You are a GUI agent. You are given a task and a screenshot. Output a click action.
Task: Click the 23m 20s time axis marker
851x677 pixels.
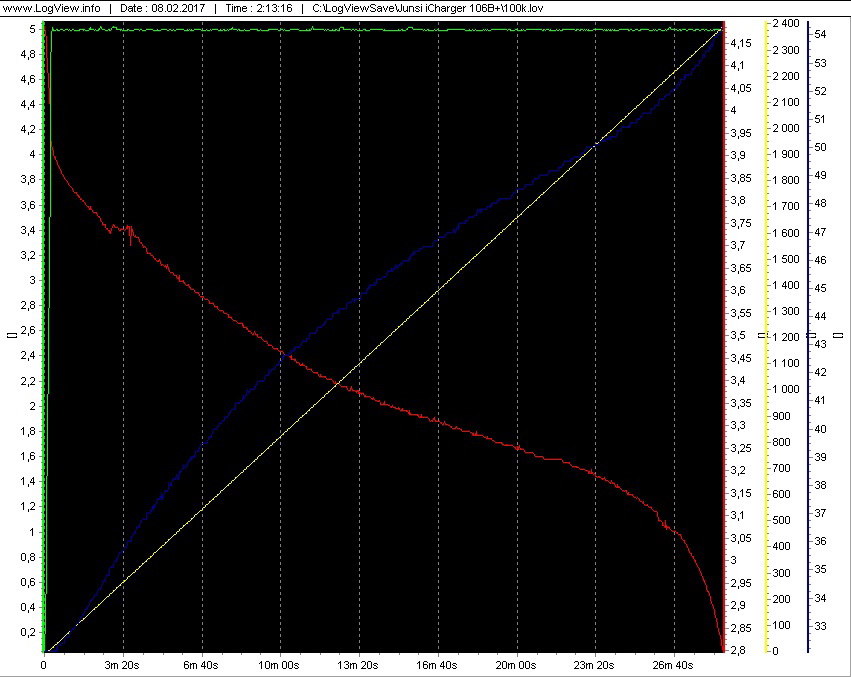595,664
